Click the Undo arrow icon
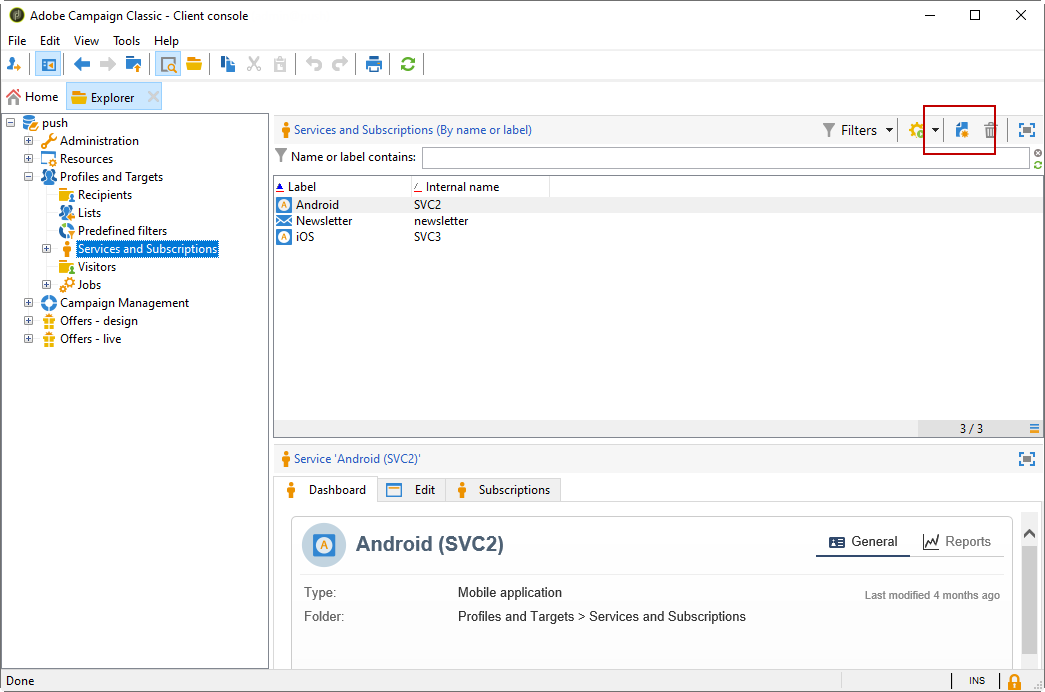The width and height of the screenshot is (1045, 692). (x=314, y=65)
